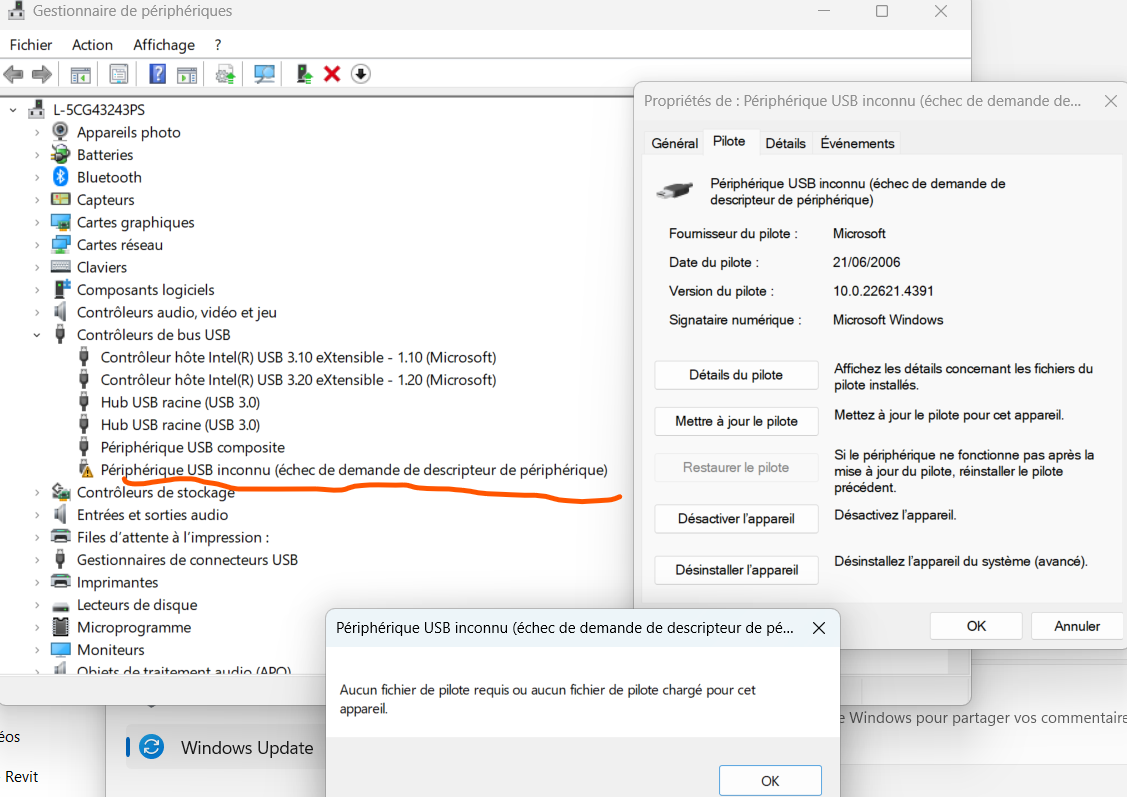Expand the Bluetooth node chevron
Image resolution: width=1127 pixels, height=797 pixels.
pos(37,178)
